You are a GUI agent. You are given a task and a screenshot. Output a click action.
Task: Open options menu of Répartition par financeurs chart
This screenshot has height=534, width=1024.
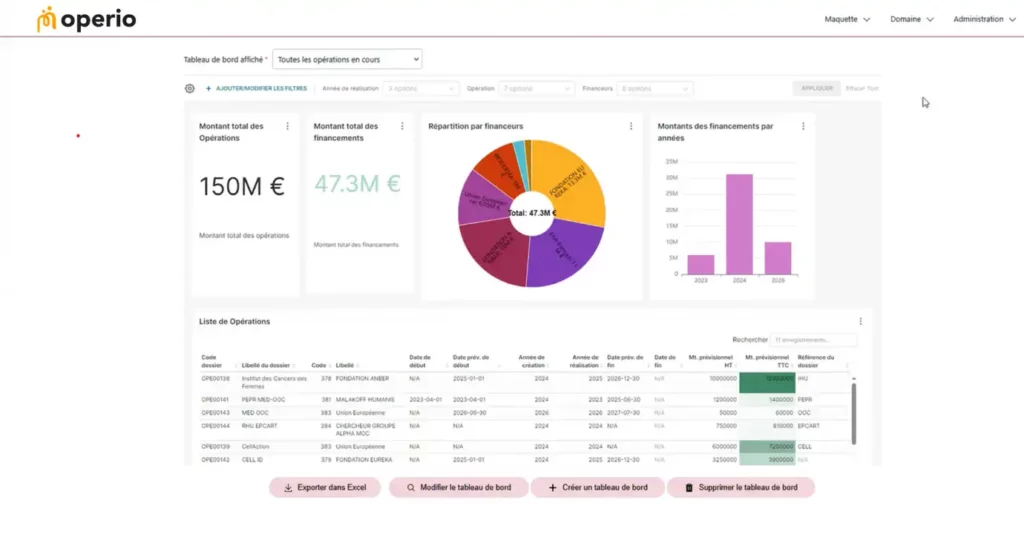(631, 126)
